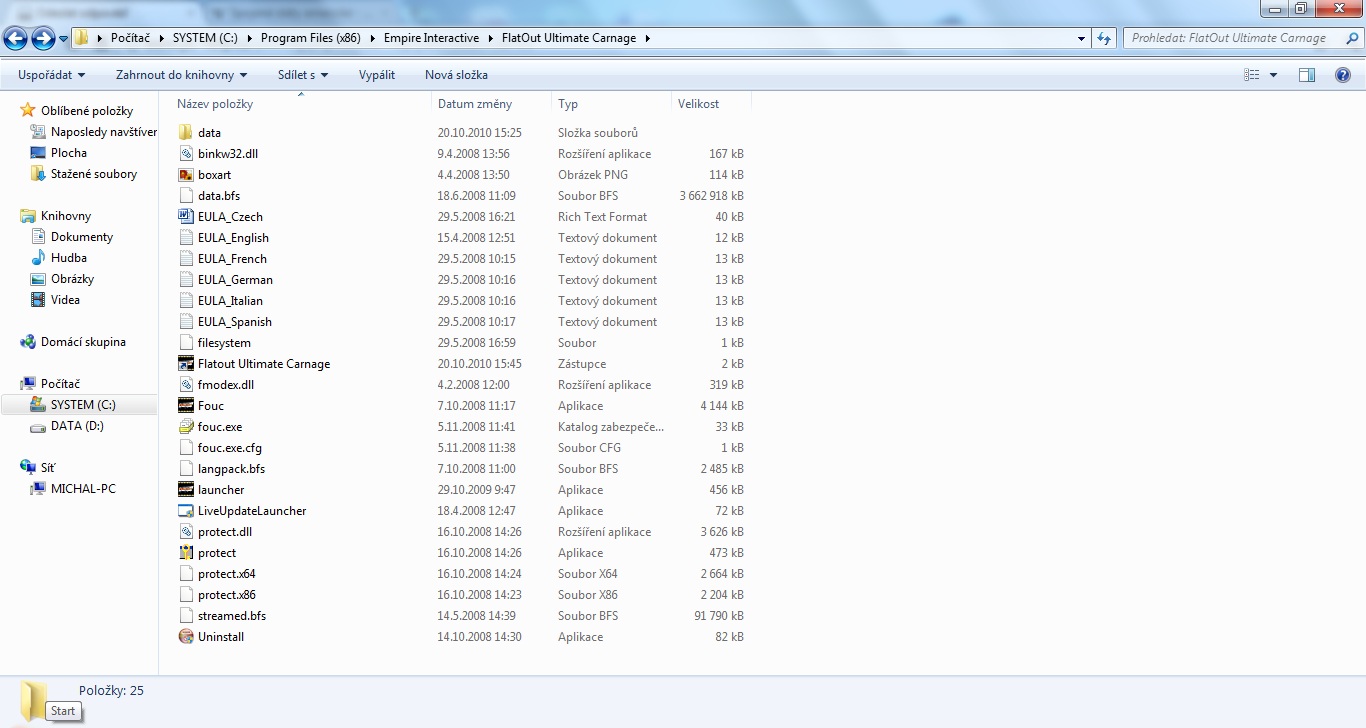Select the file named fouc.exe.cfg
This screenshot has width=1366, height=728.
[230, 448]
